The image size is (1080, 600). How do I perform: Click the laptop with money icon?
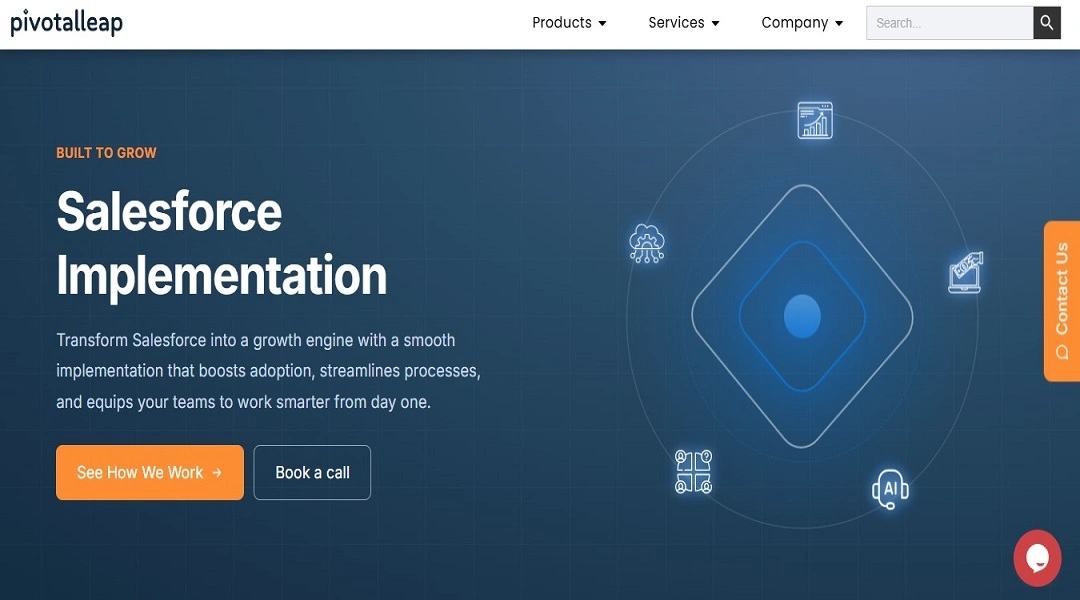(966, 273)
